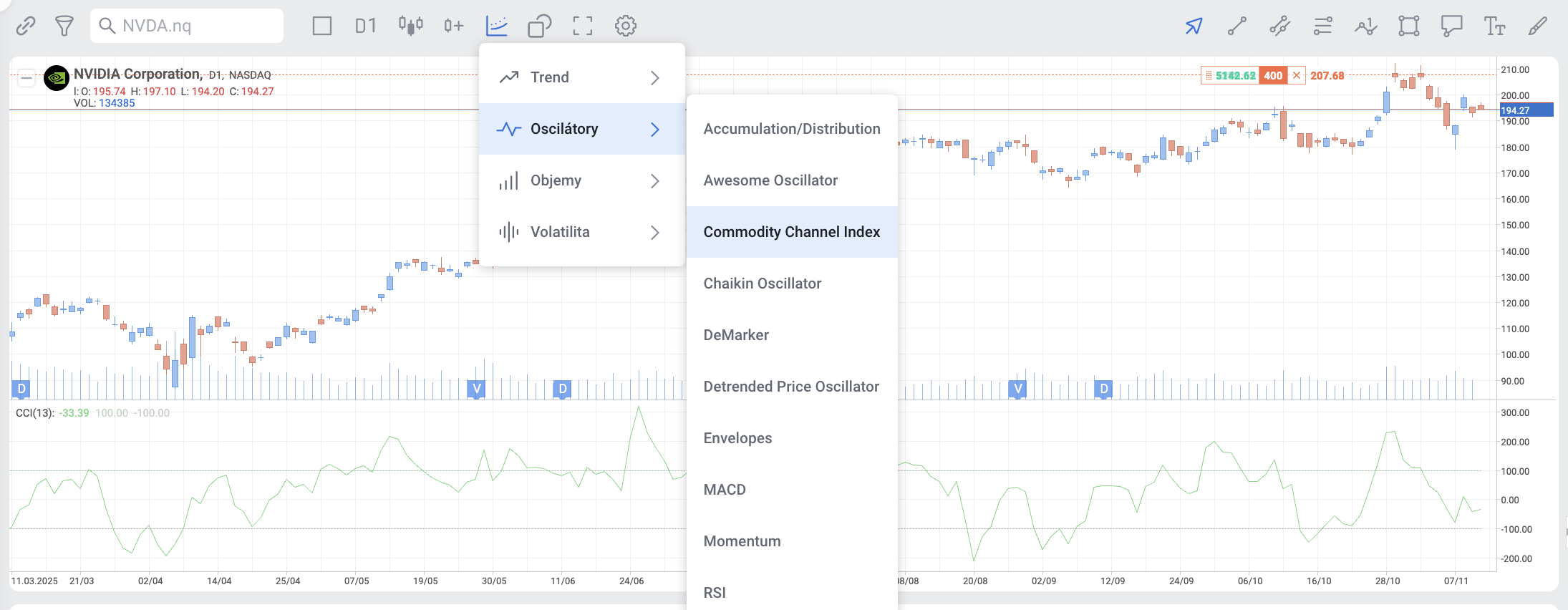Toggle fullscreen mode icon
This screenshot has height=610, width=1568.
[583, 26]
